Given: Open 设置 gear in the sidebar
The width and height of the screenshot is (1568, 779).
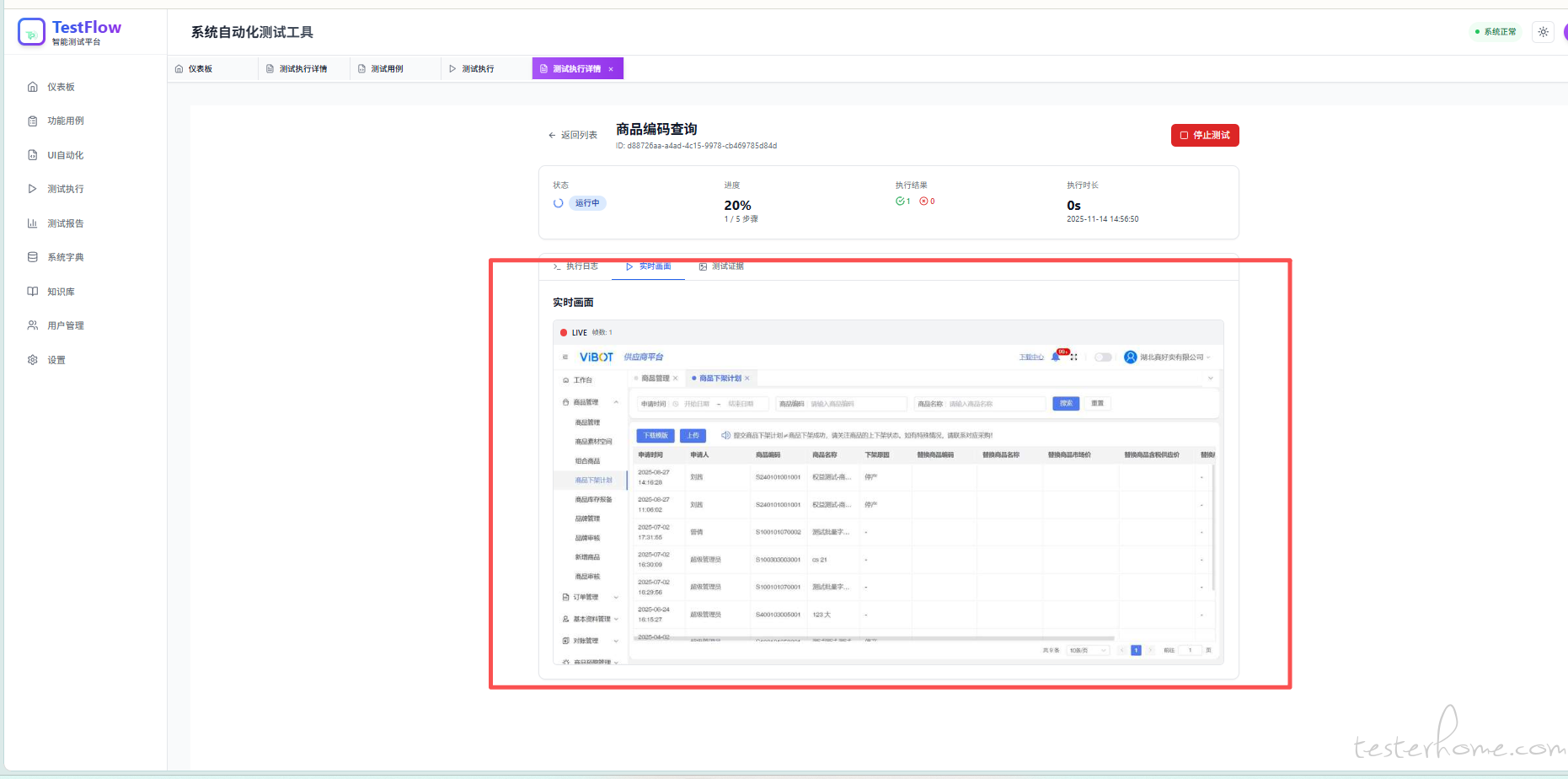Looking at the screenshot, I should 56,360.
